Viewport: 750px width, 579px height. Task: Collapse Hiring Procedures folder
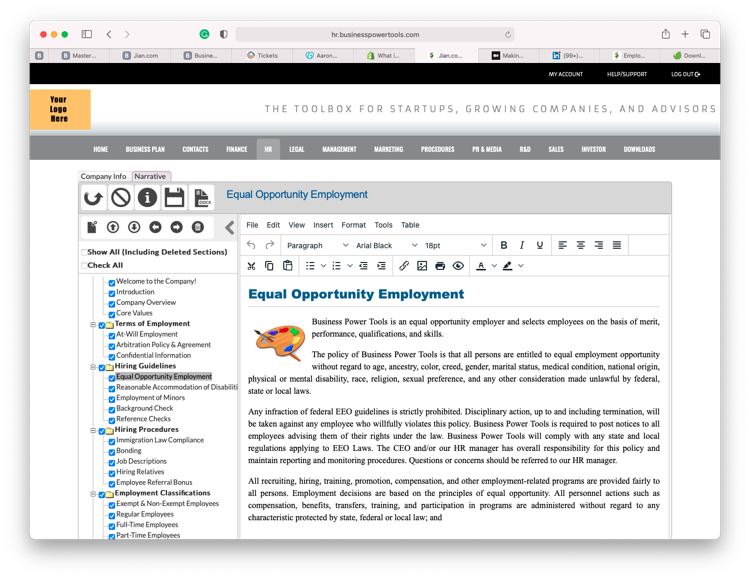(x=93, y=430)
